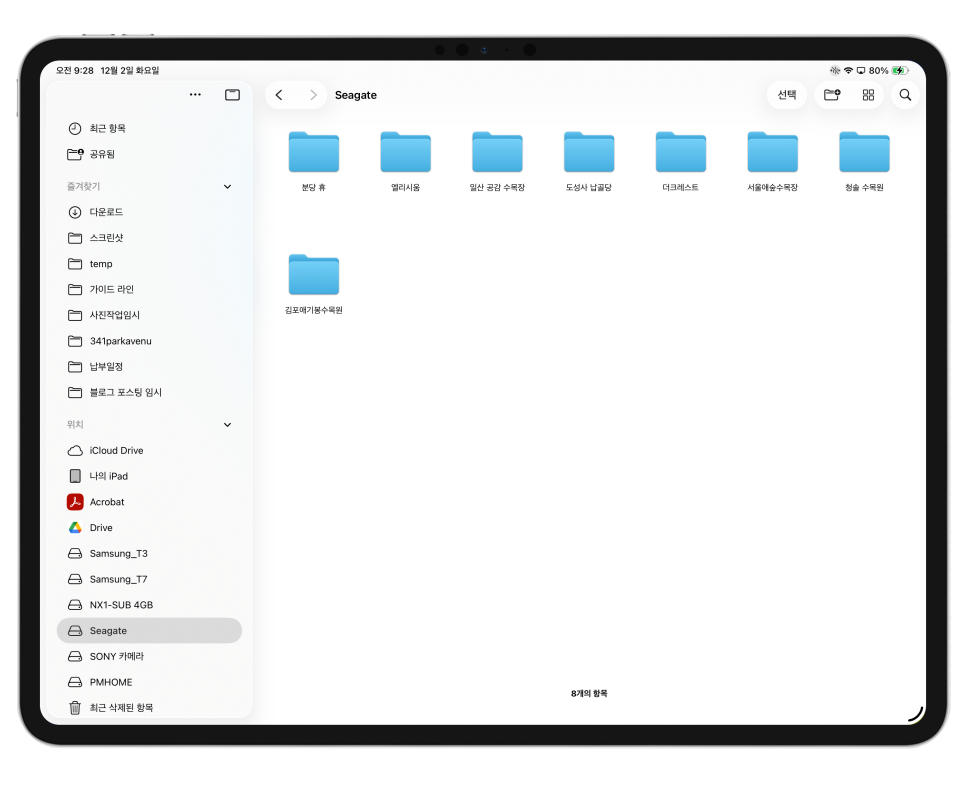Screen dimensions: 966x785
Task: Open the 청솔 수목원 folder
Action: tap(864, 160)
